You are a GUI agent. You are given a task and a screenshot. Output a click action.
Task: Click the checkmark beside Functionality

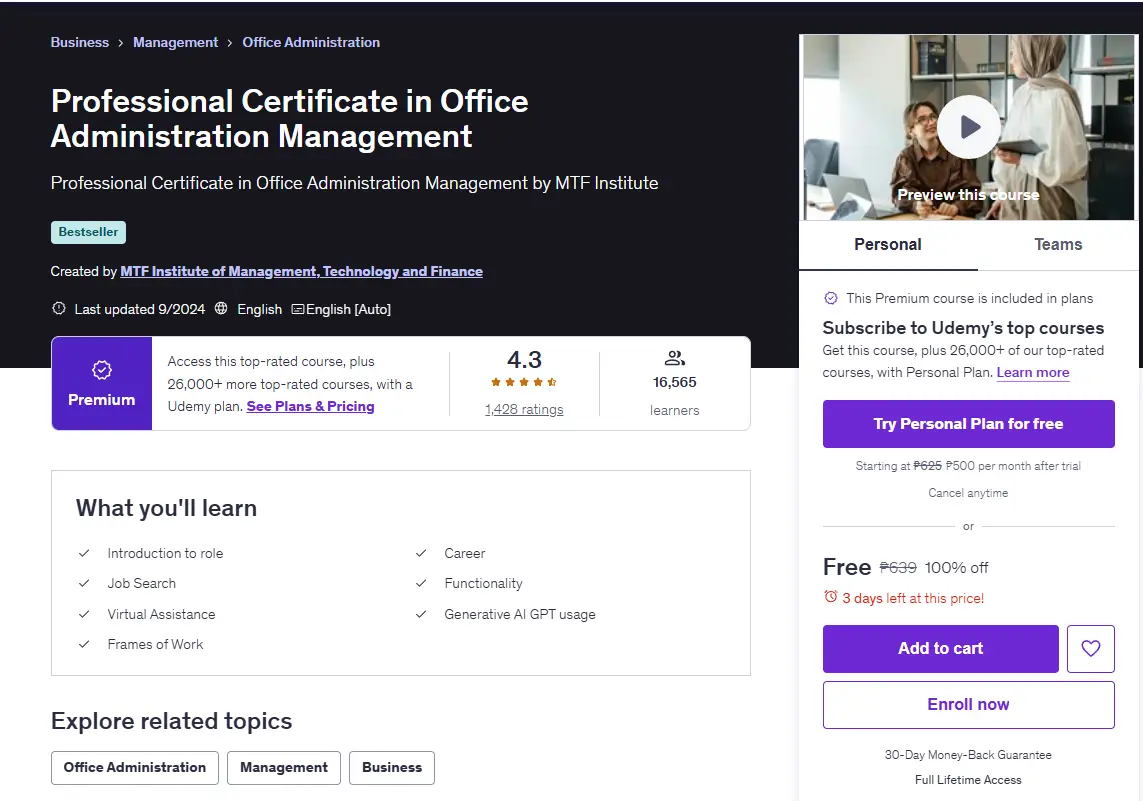coord(421,583)
